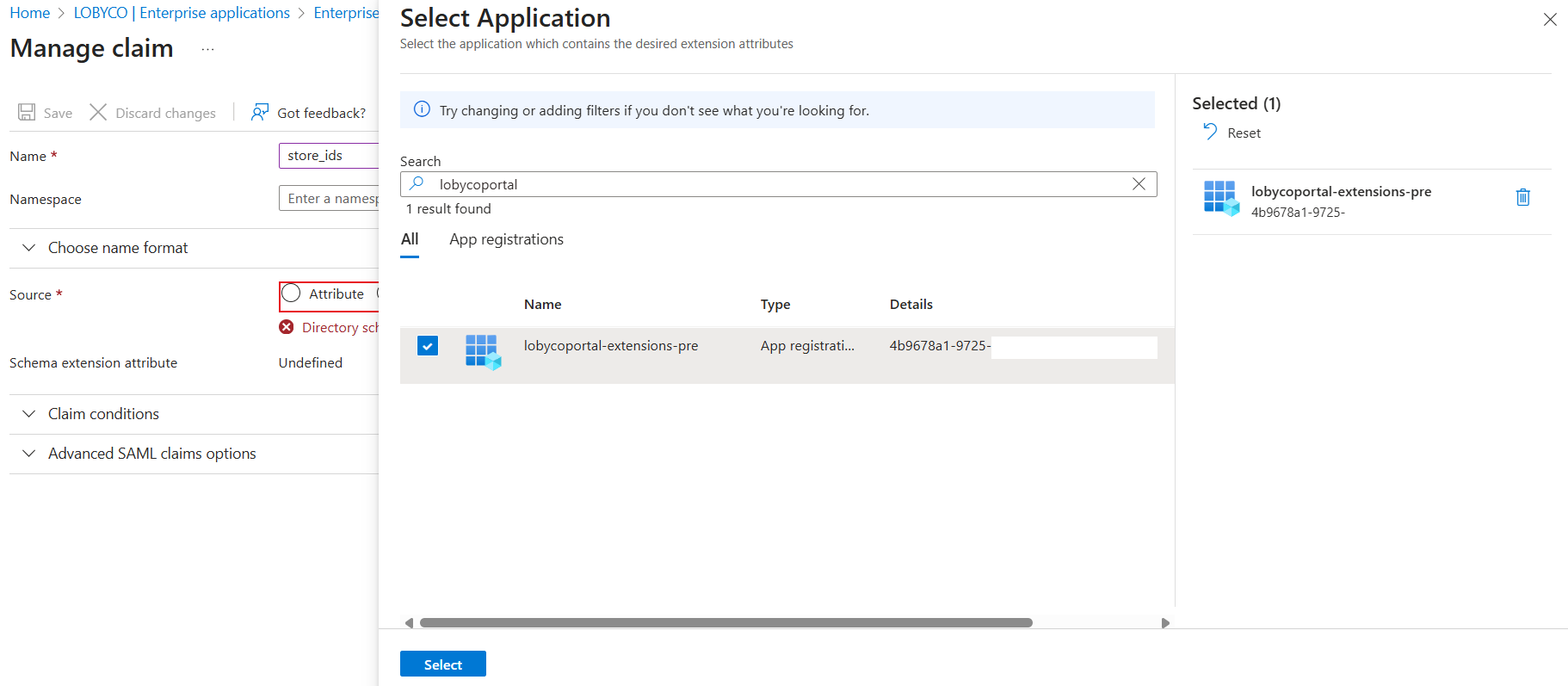Image resolution: width=1568 pixels, height=686 pixels.
Task: Click the search field containing lobycoportal
Action: pos(779,184)
